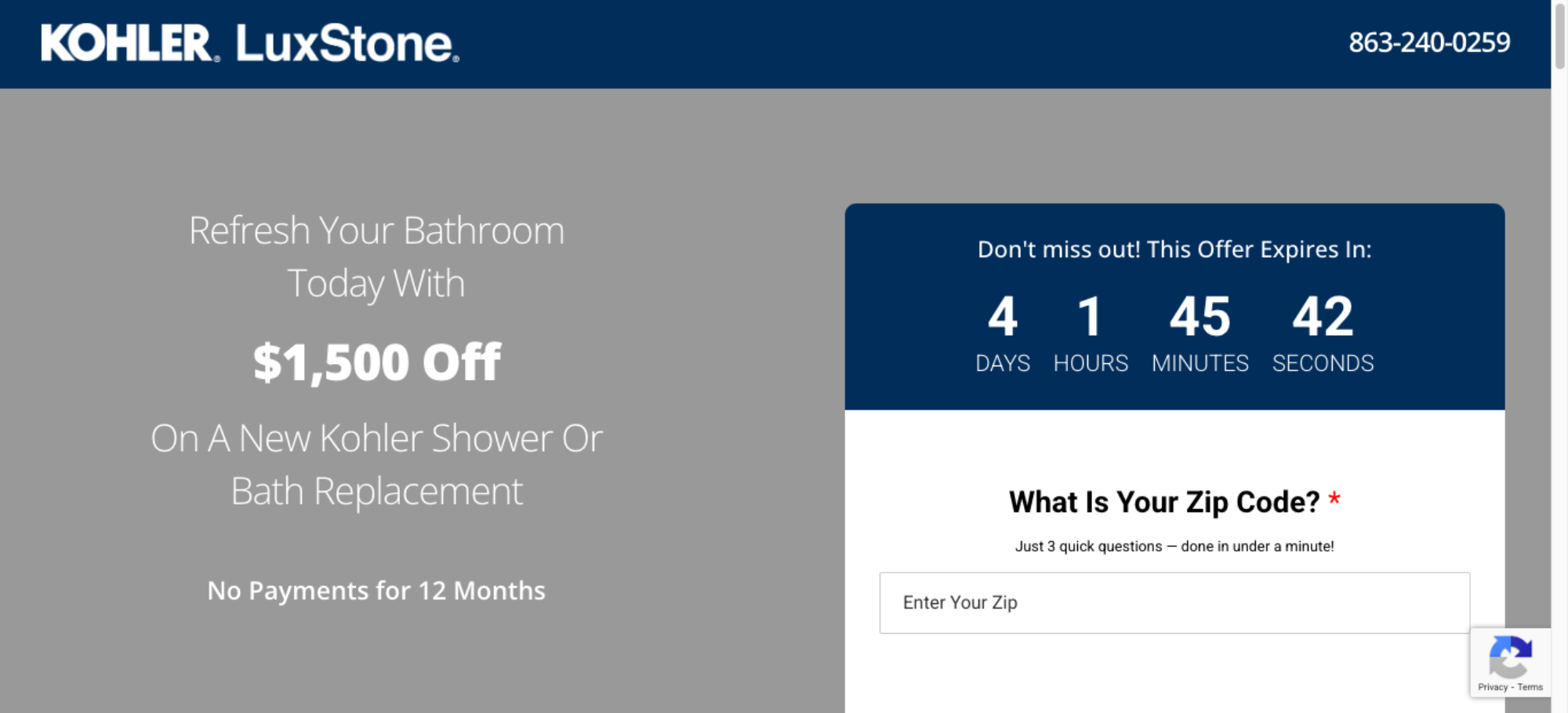Viewport: 1568px width, 713px height.
Task: Click the KOHLER logo in the header
Action: tap(127, 43)
